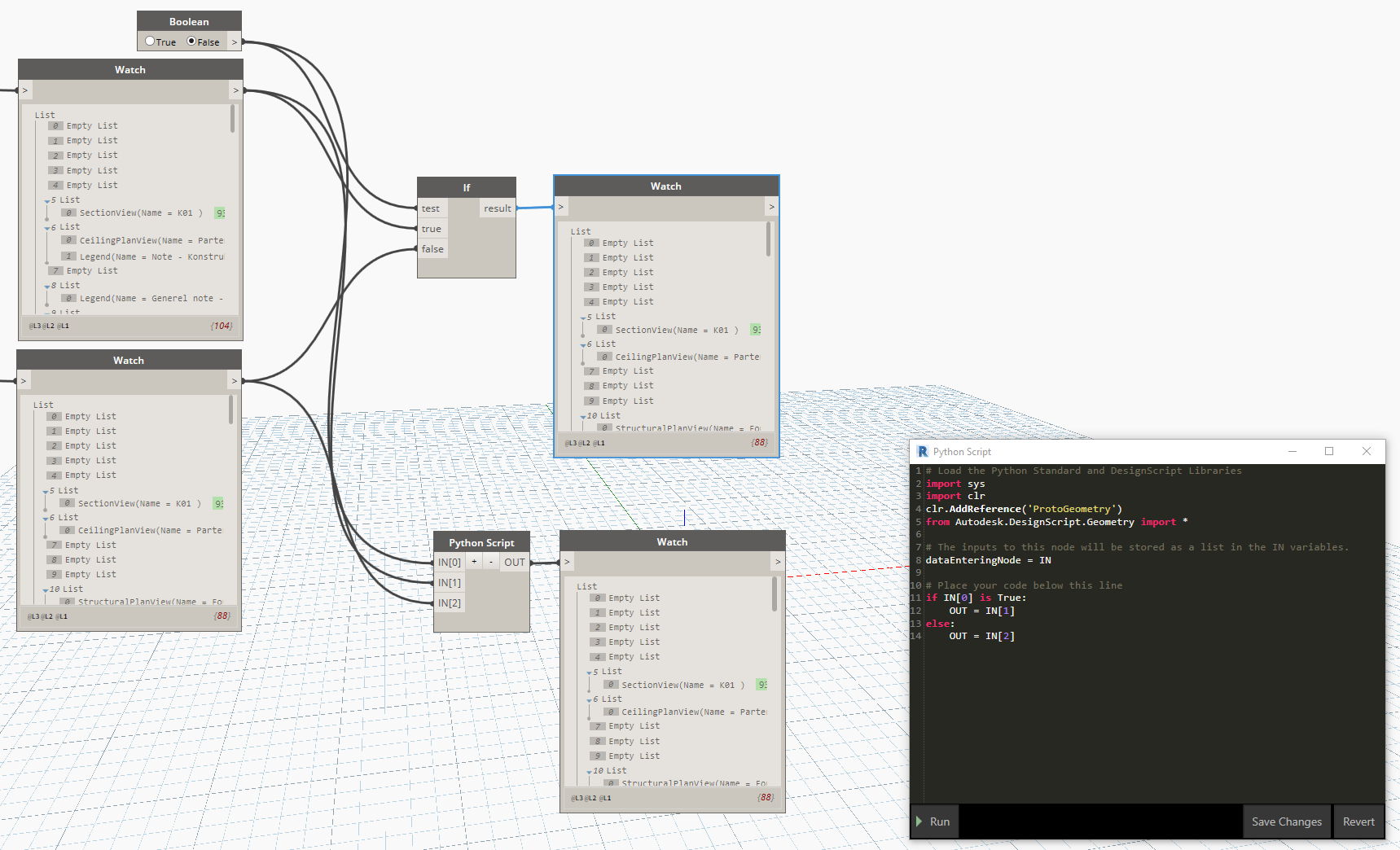Collapse '6 List' in the Watch feeding If false

[46, 519]
